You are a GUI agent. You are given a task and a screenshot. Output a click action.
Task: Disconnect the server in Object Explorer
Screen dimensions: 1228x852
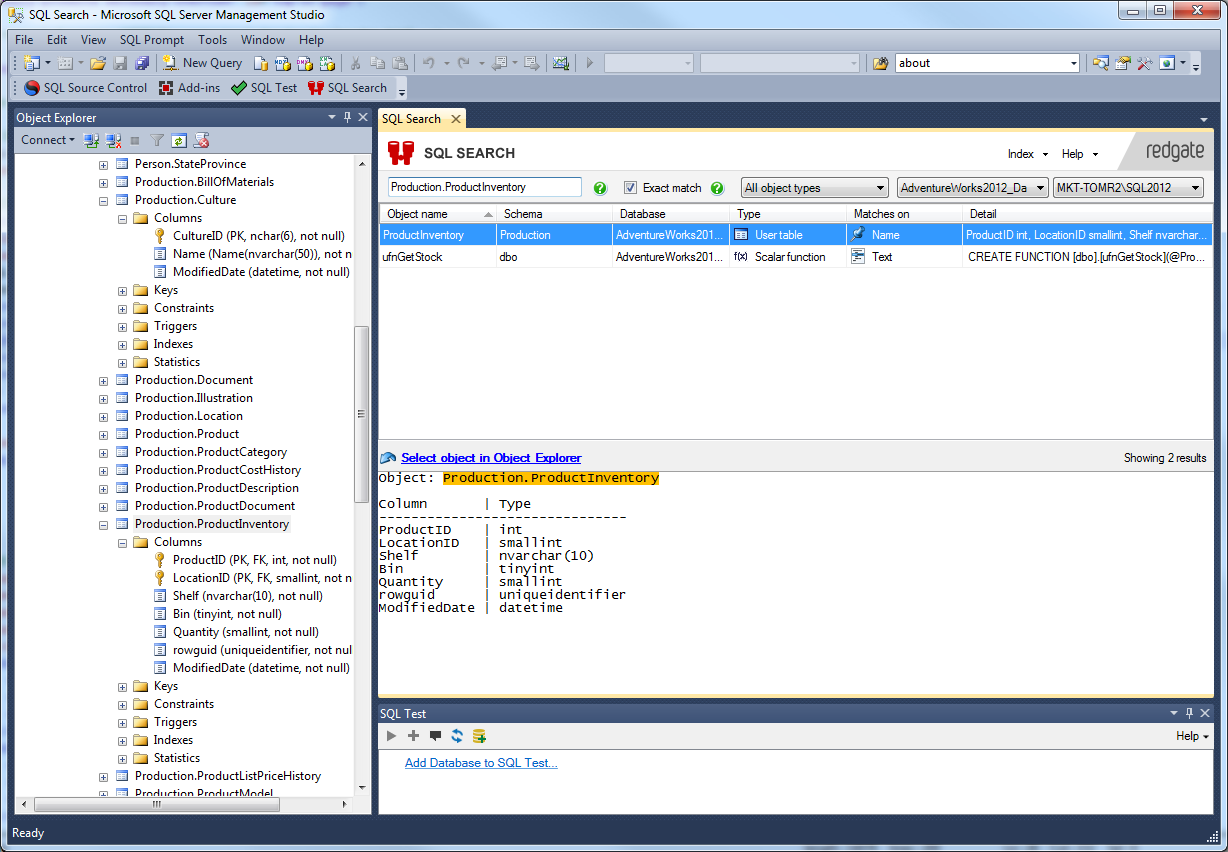click(113, 140)
